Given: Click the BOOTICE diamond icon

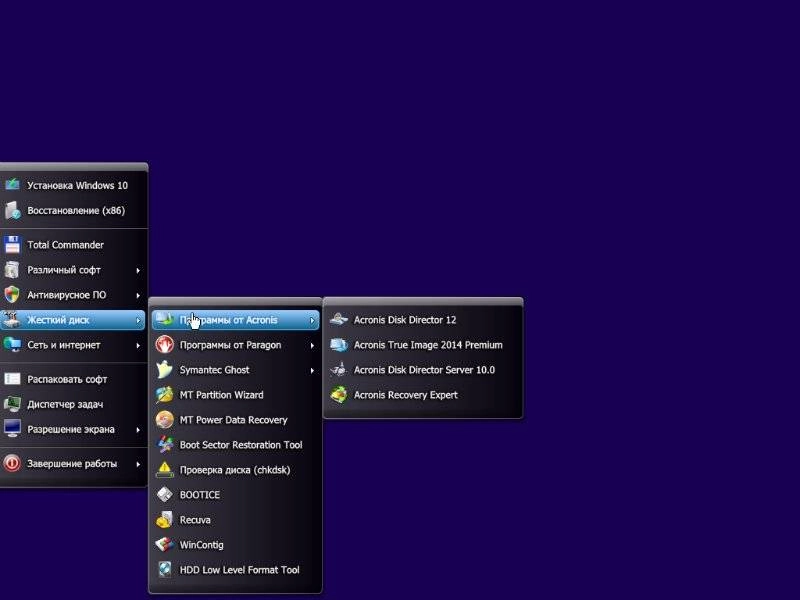Looking at the screenshot, I should click(x=164, y=494).
